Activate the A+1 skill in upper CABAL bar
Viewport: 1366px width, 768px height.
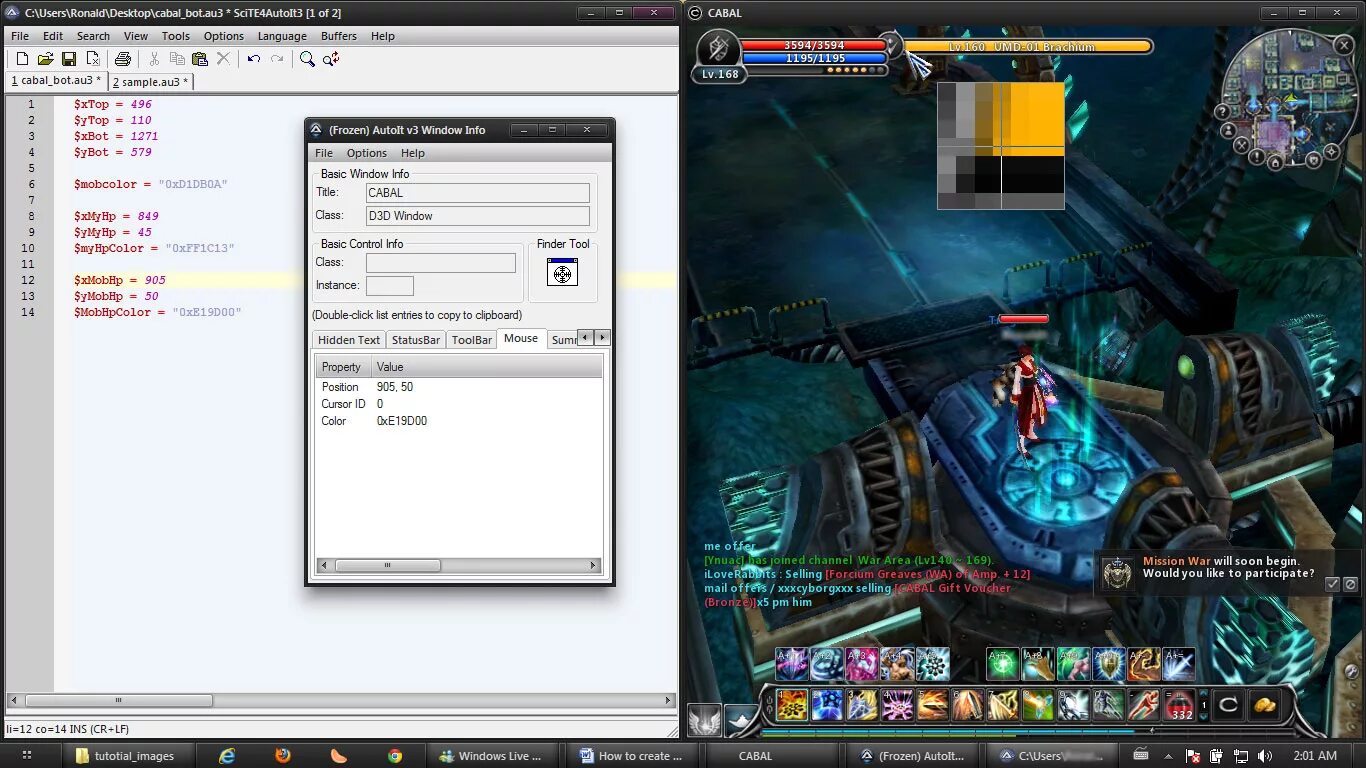click(792, 664)
